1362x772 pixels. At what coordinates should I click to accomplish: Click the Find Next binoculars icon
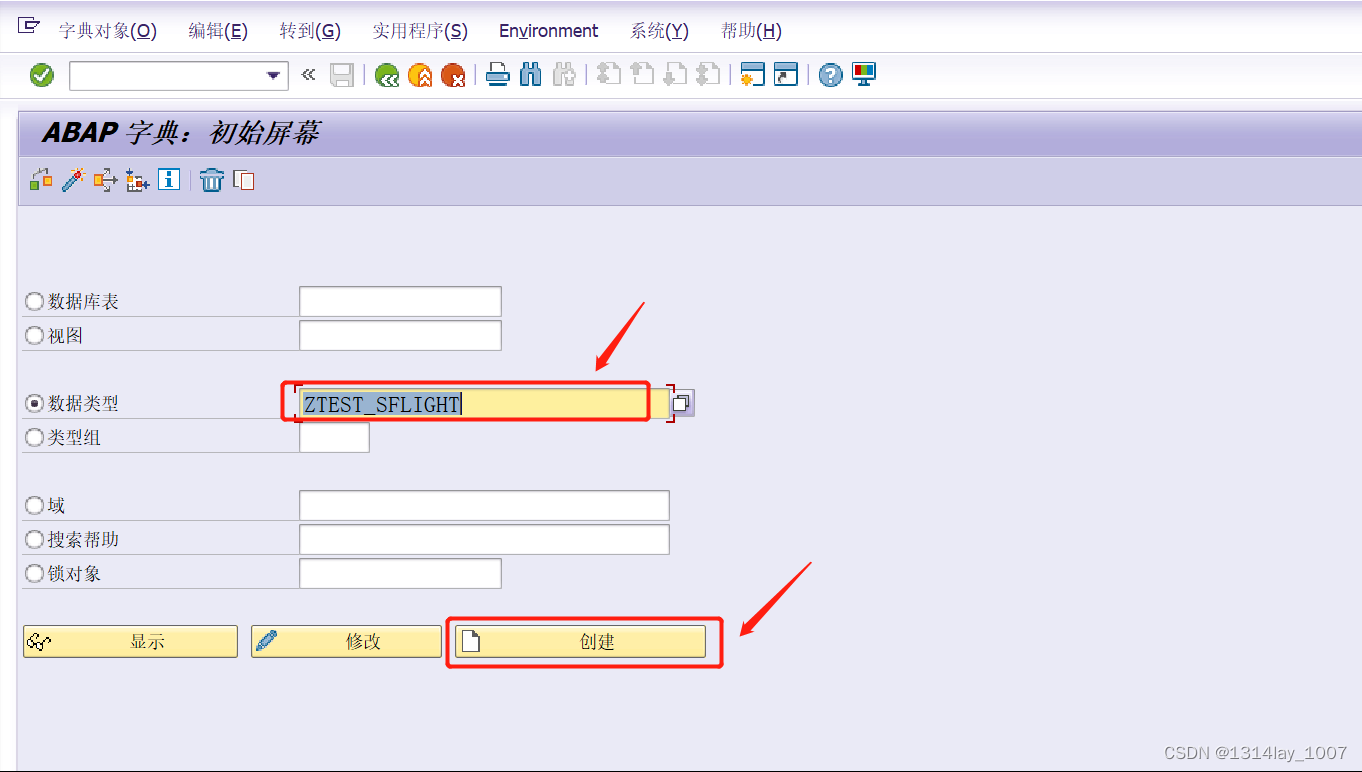(564, 75)
